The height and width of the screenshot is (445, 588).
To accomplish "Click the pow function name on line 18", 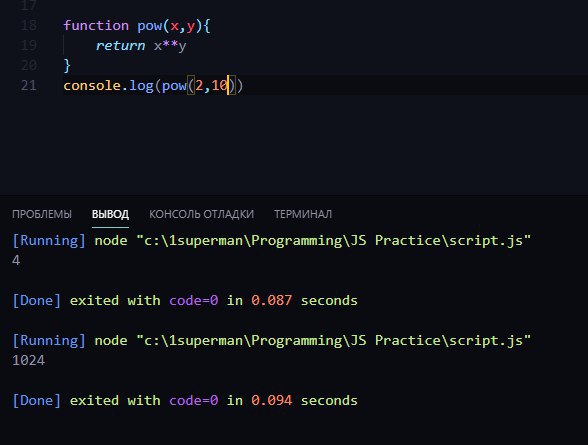I will pos(150,26).
